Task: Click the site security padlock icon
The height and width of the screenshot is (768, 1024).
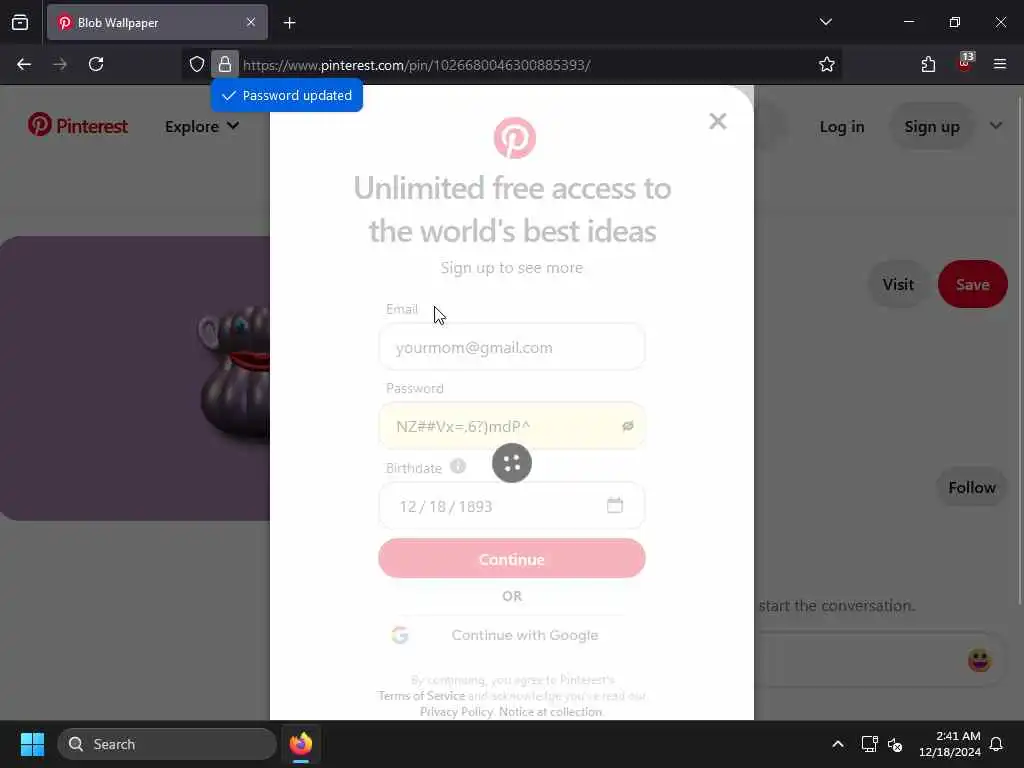Action: tap(225, 64)
